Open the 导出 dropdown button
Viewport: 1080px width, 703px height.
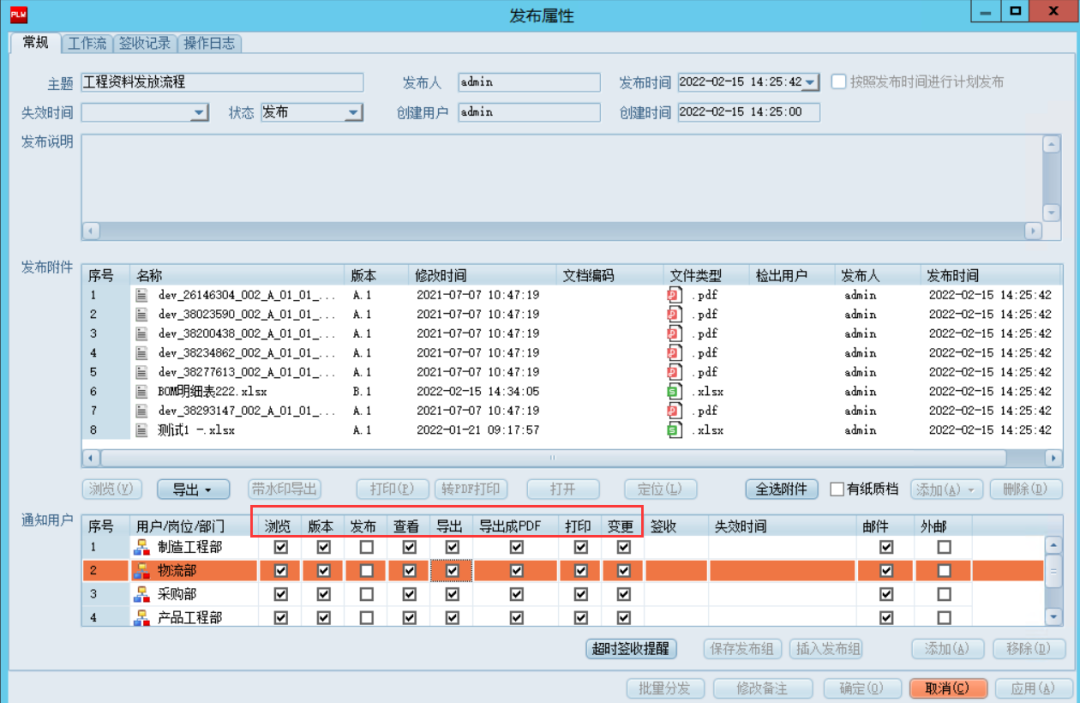[x=193, y=490]
